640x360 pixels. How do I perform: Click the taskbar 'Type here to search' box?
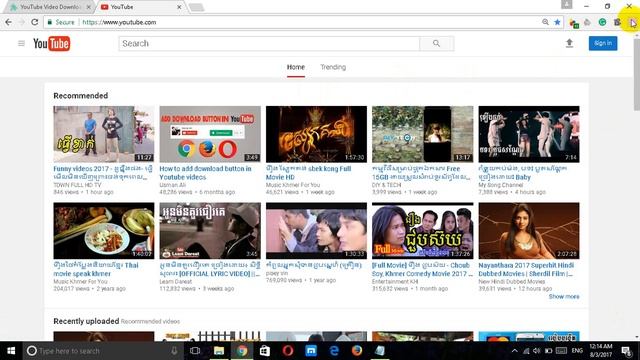click(x=102, y=351)
